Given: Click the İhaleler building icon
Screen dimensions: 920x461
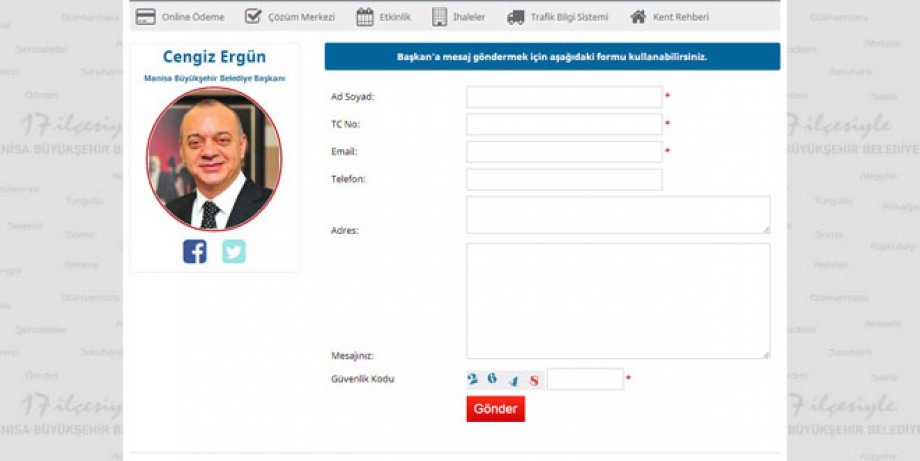Looking at the screenshot, I should click(440, 17).
